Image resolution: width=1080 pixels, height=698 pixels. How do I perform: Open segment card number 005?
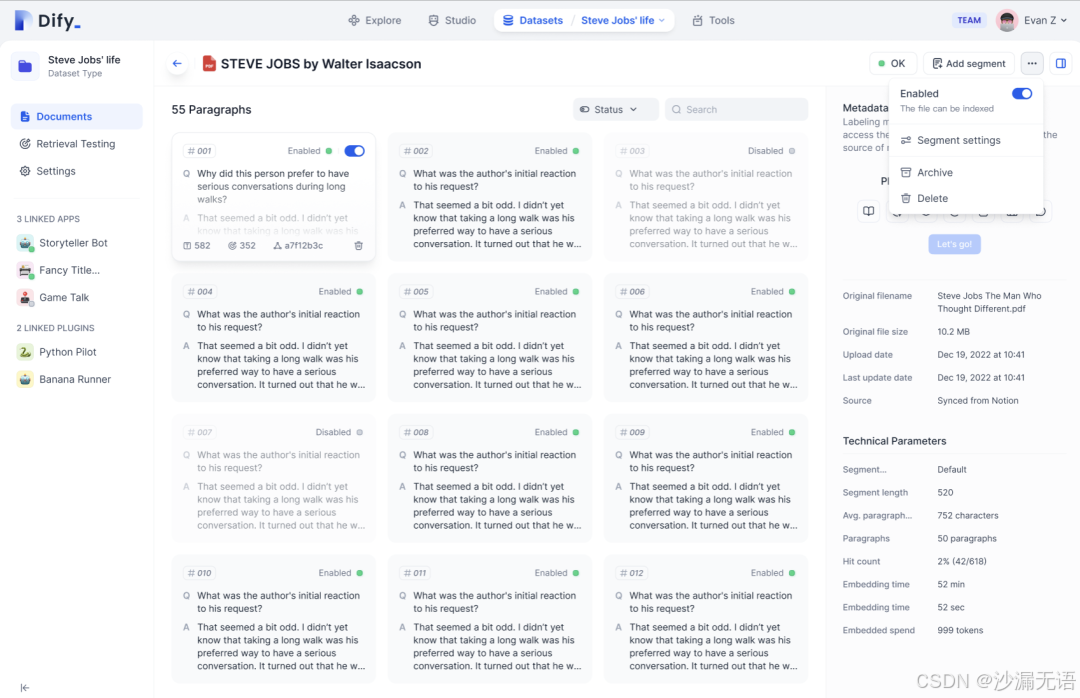pos(490,338)
